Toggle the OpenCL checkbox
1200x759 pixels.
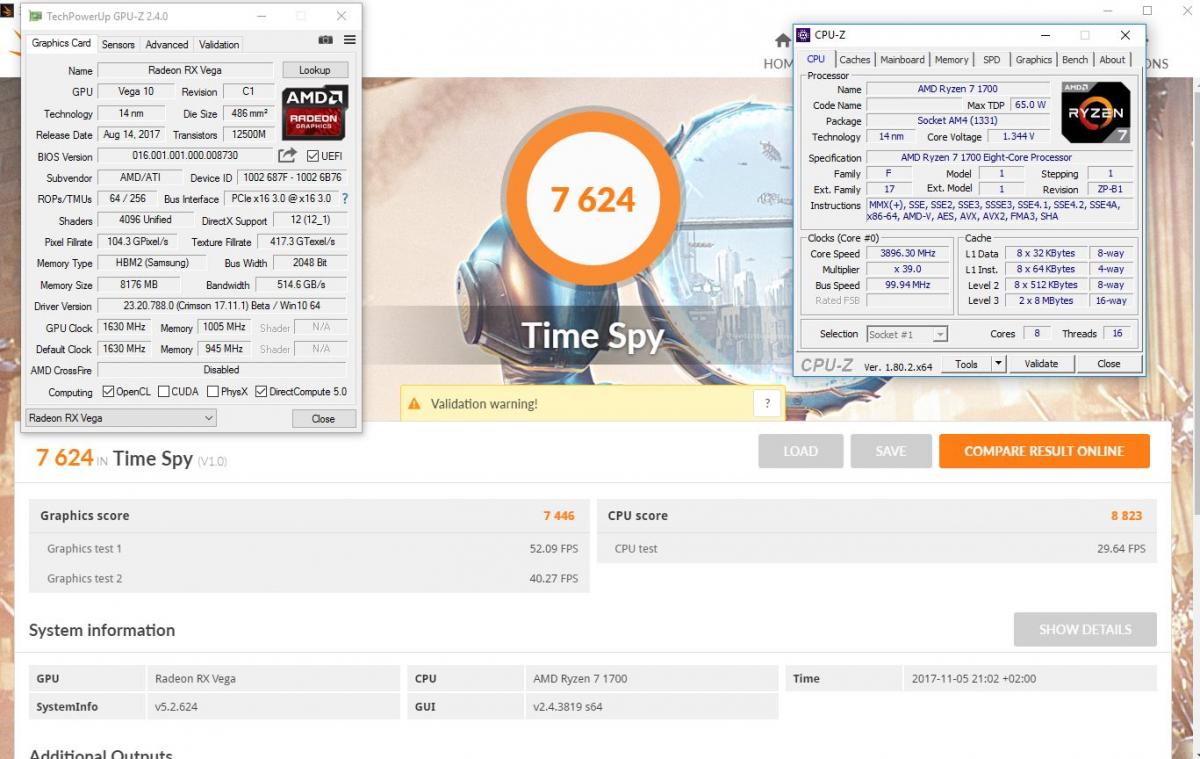click(108, 391)
